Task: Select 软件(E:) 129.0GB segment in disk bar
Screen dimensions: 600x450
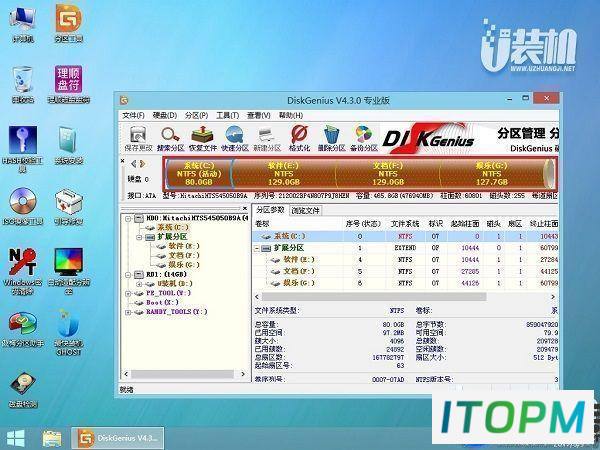Action: [x=284, y=174]
